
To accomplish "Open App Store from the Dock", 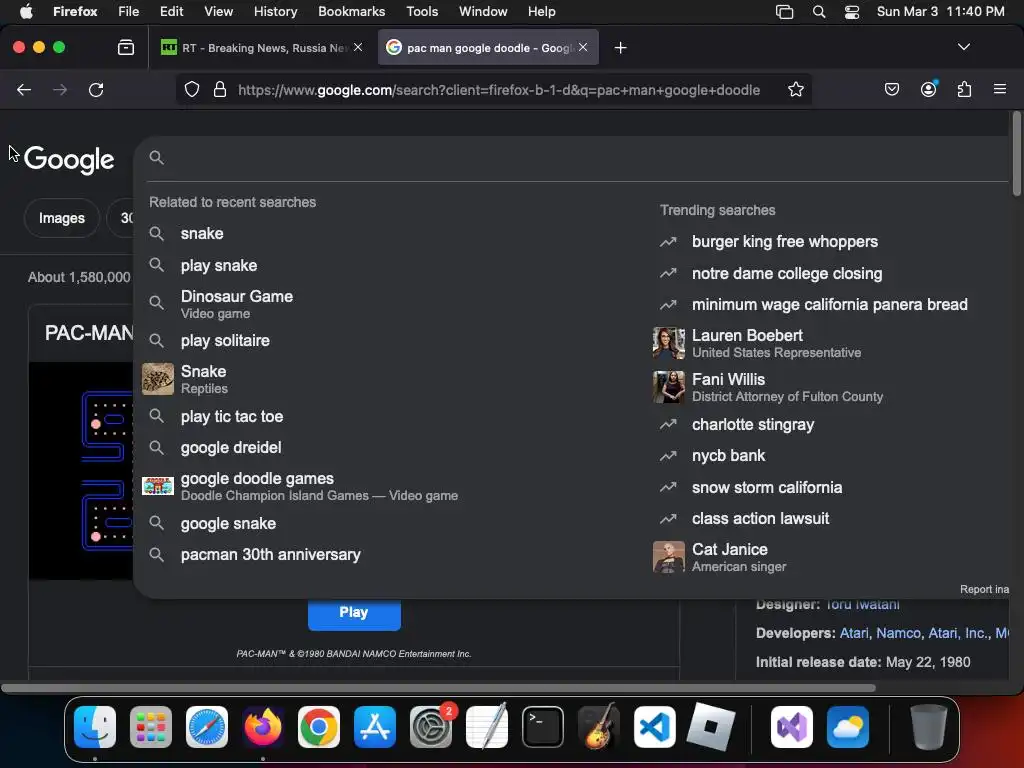I will 375,726.
